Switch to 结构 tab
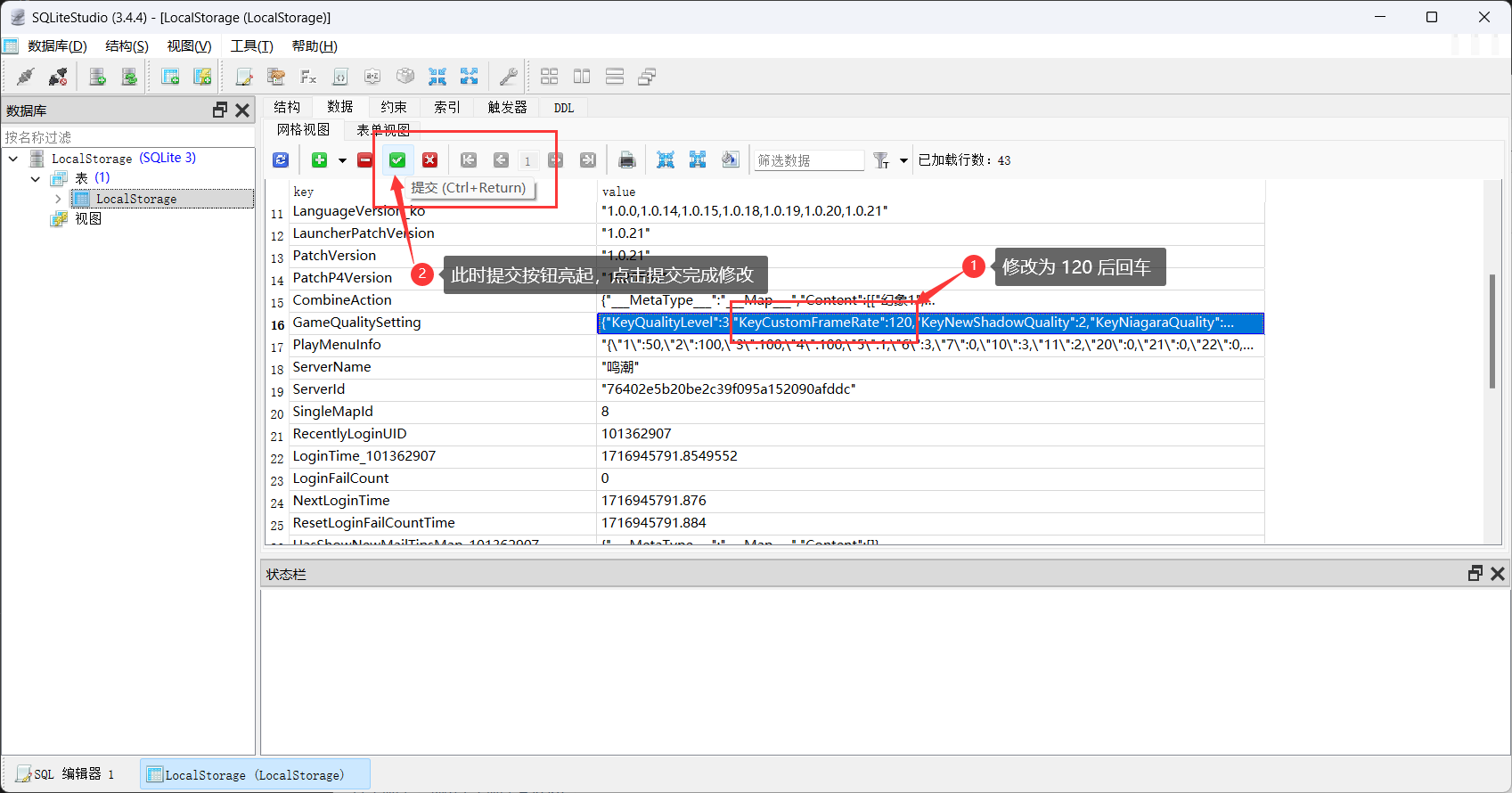The height and width of the screenshot is (793, 1512). pyautogui.click(x=287, y=107)
